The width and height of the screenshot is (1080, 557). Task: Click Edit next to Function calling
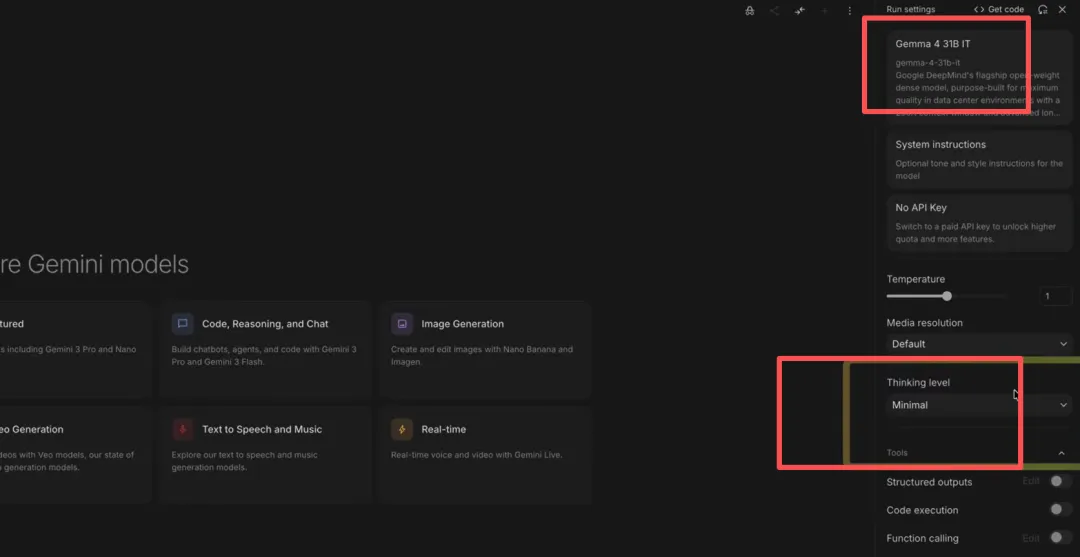pyautogui.click(x=1031, y=538)
